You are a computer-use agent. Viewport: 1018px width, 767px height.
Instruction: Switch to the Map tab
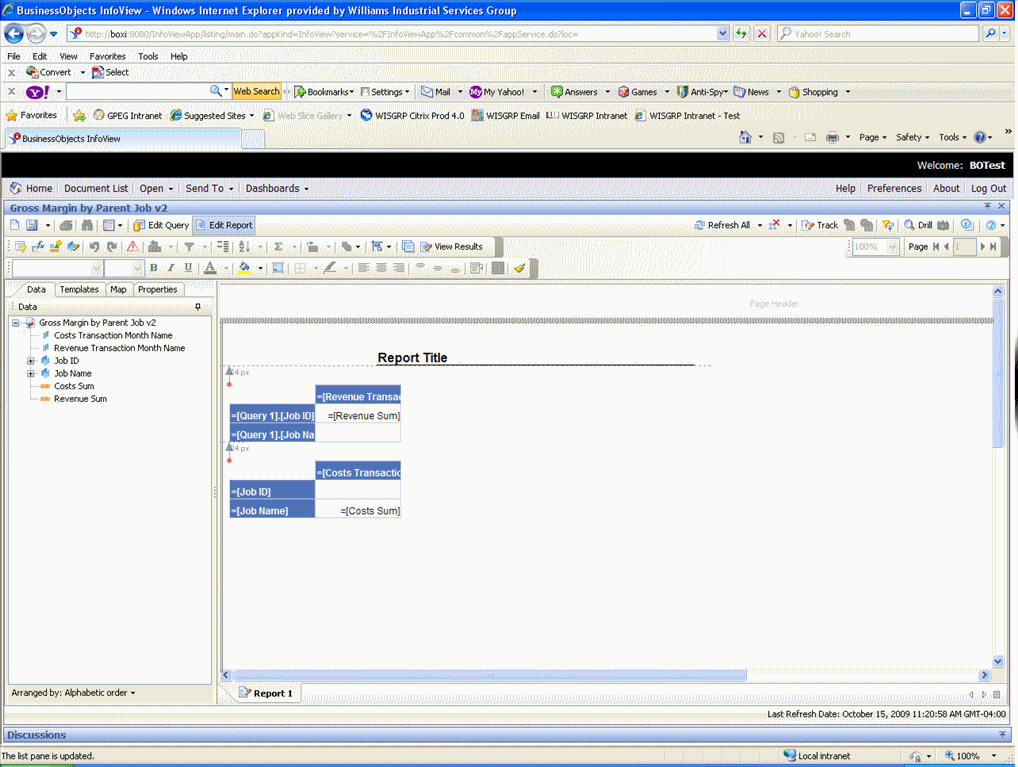(x=118, y=290)
